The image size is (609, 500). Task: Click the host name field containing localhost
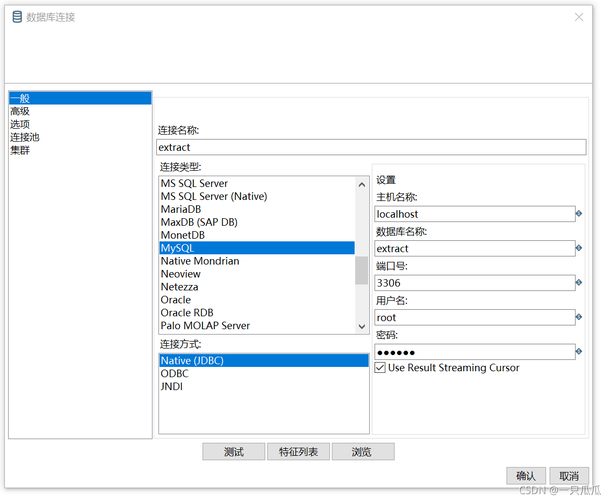[475, 214]
